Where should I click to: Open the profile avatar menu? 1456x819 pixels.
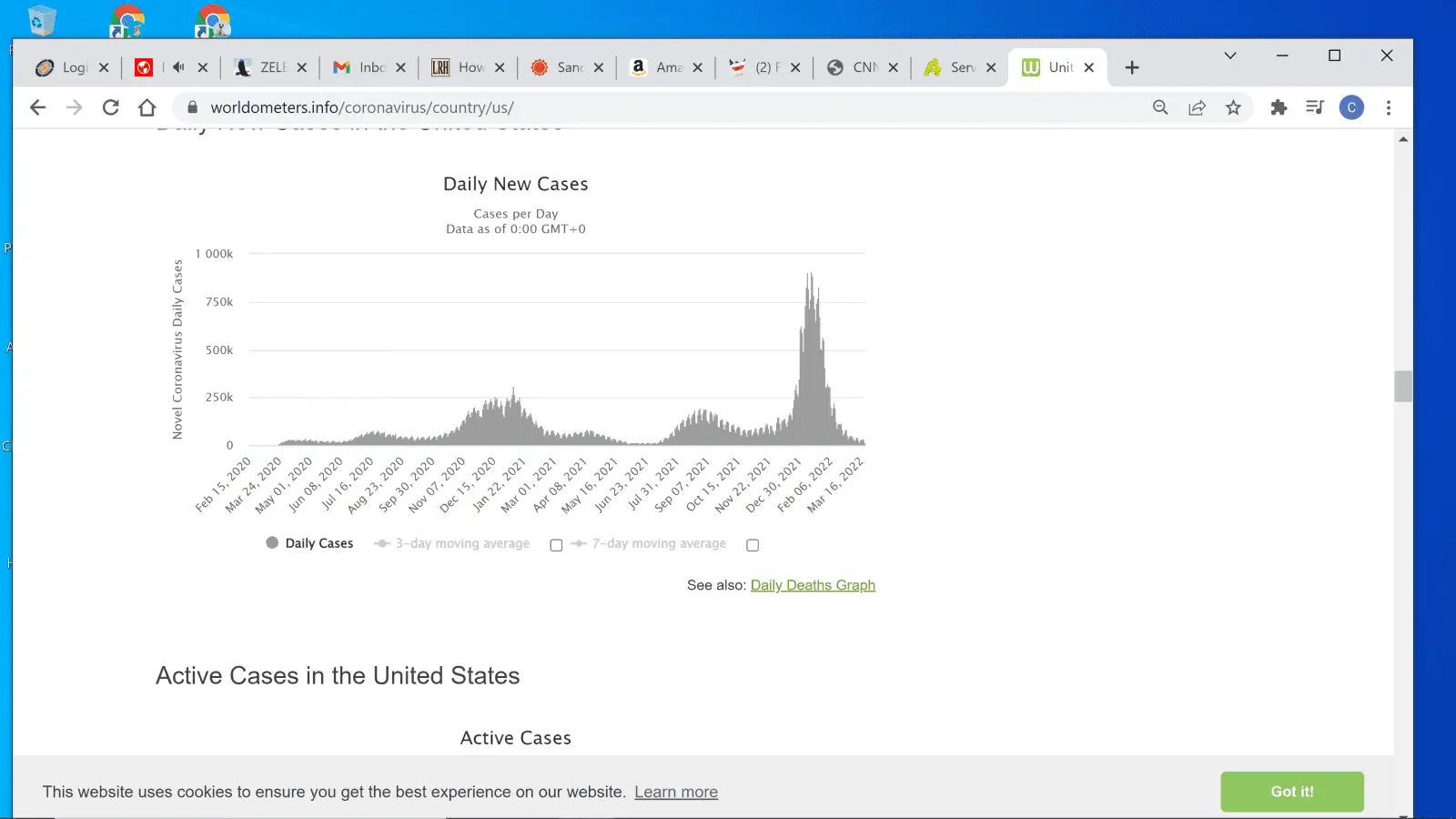(1351, 107)
